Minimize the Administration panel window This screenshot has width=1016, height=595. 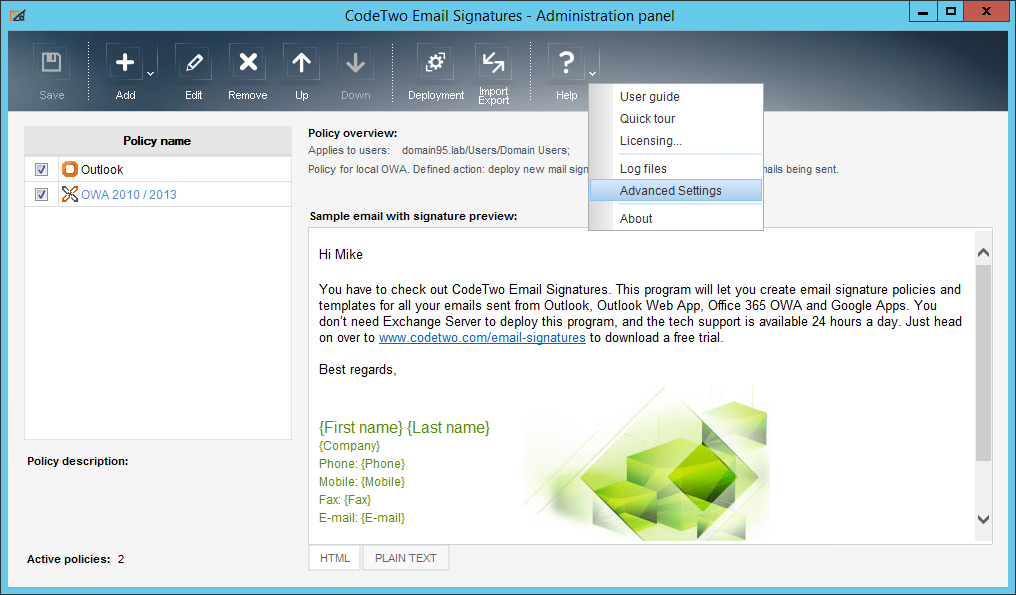(x=923, y=11)
